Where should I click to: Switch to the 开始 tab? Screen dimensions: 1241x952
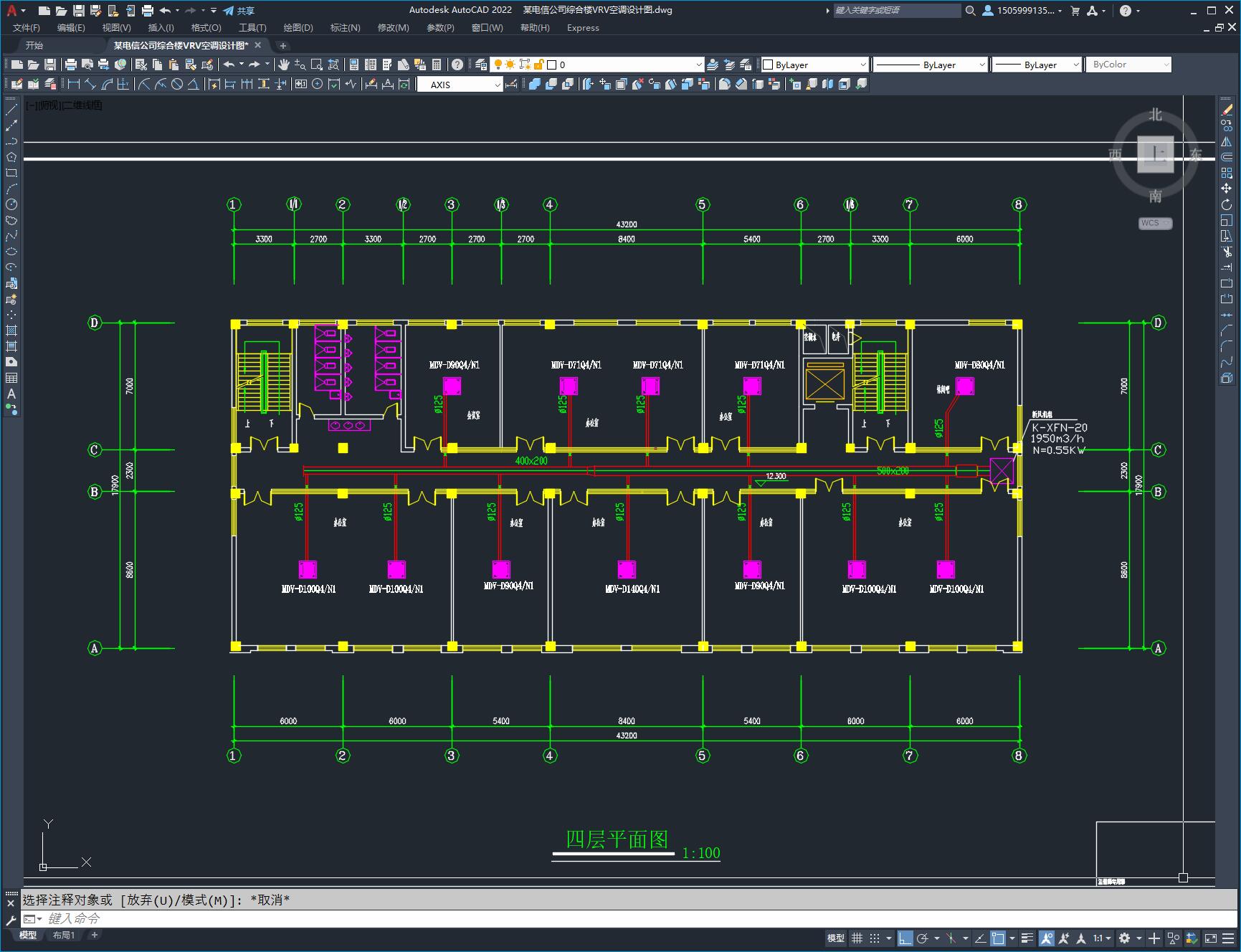(x=34, y=45)
